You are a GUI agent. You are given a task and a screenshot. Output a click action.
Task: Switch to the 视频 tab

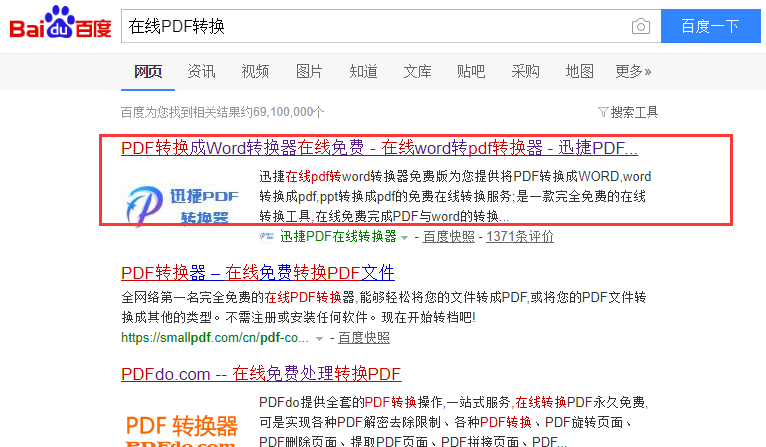point(255,71)
